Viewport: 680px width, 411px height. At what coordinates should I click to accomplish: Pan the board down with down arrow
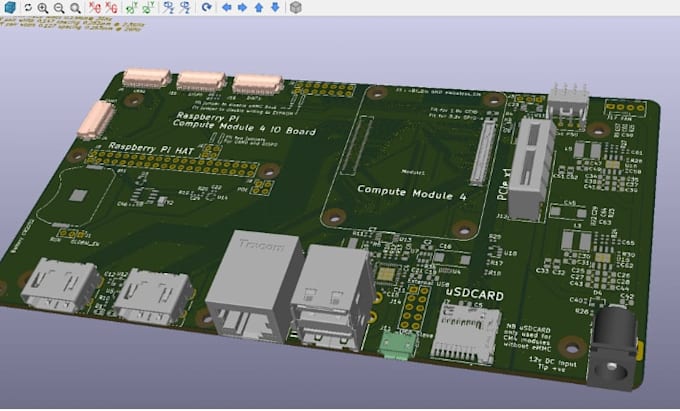coord(275,7)
